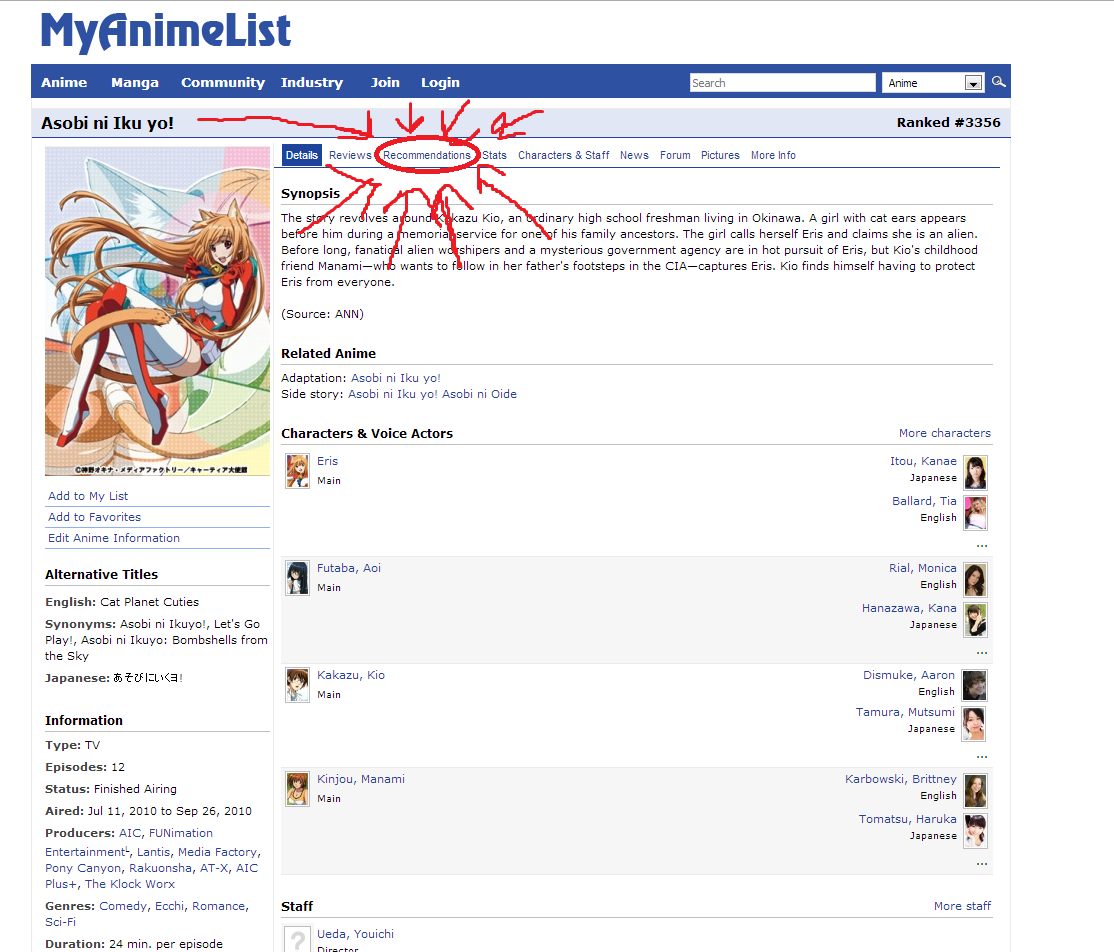
Task: Open voice actor Itou, Kanae link
Action: 923,461
